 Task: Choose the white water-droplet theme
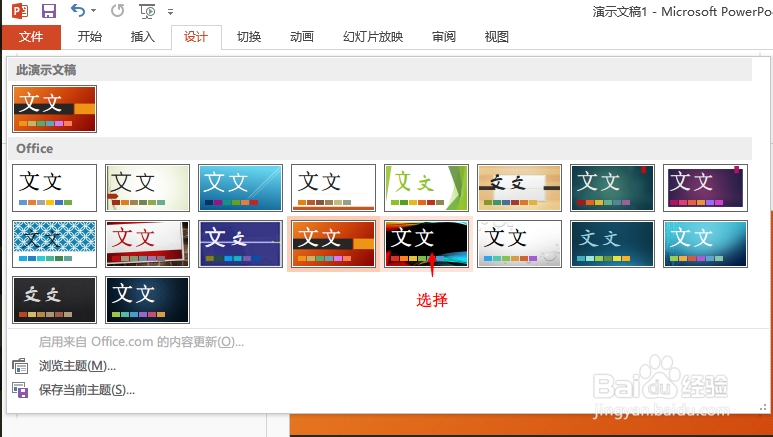519,244
